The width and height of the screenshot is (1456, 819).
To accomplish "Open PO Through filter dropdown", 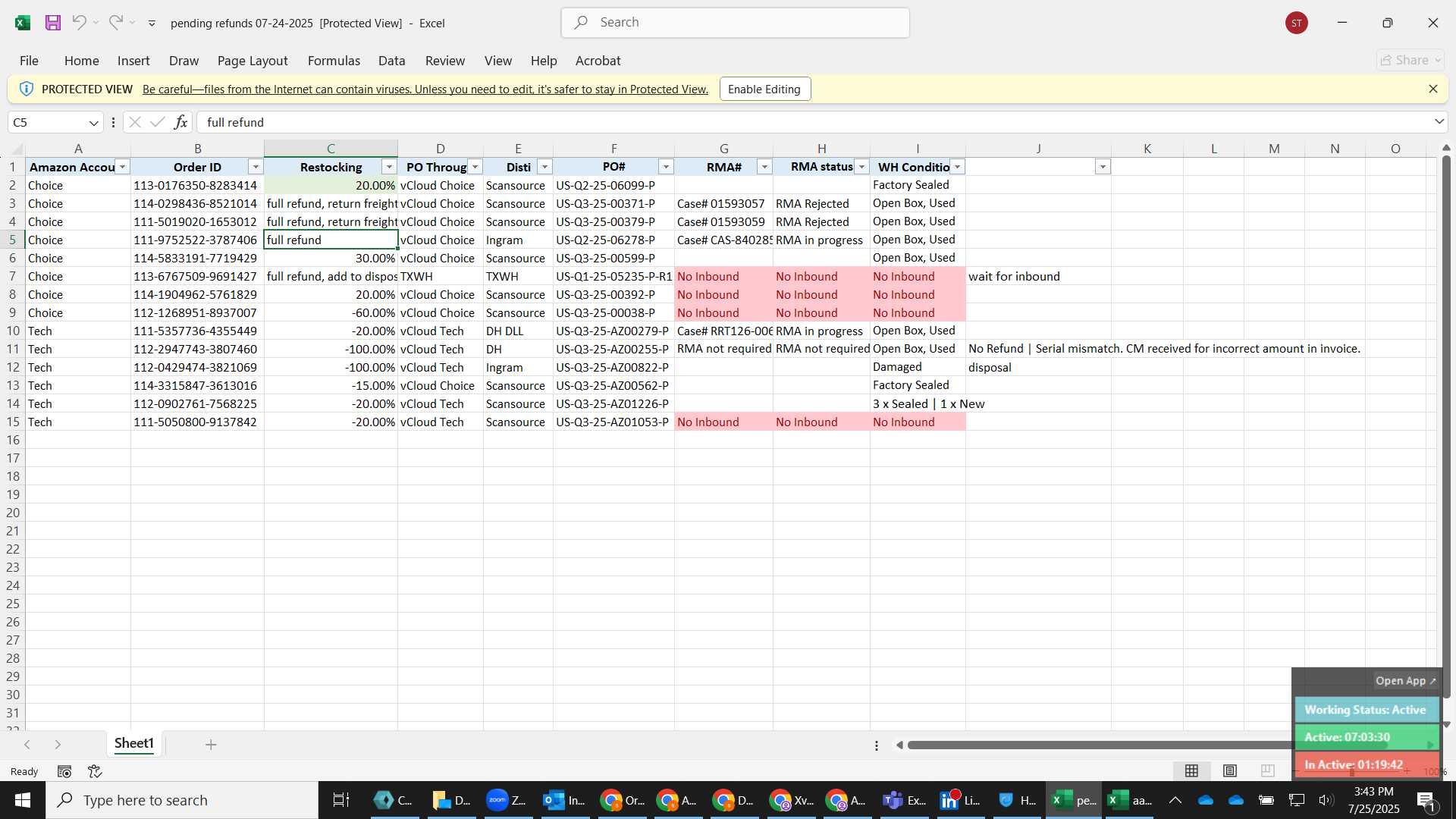I will pyautogui.click(x=475, y=167).
